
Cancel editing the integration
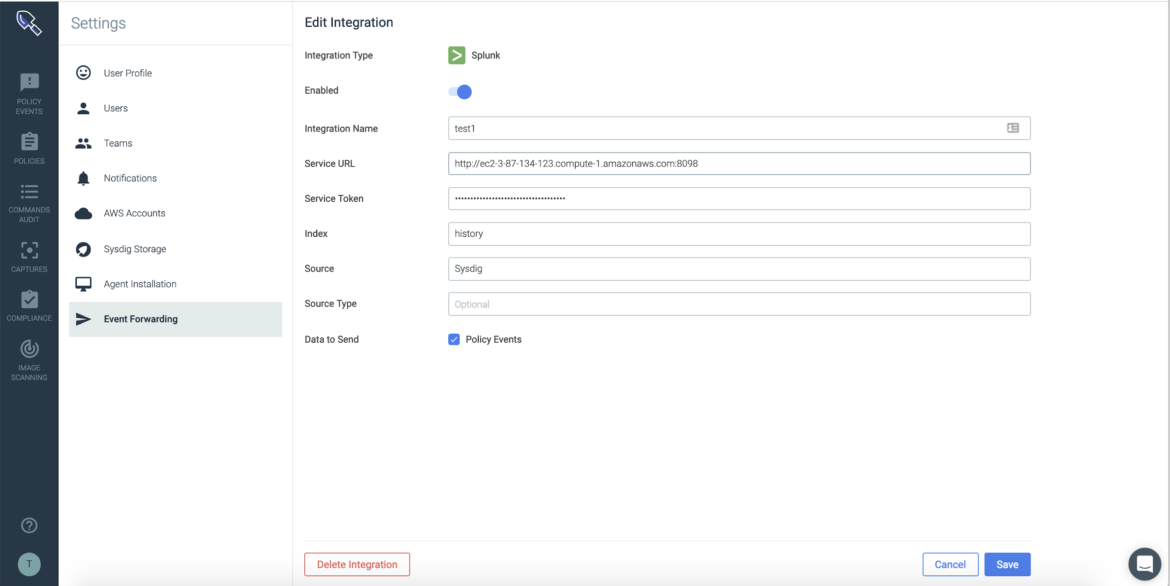950,564
